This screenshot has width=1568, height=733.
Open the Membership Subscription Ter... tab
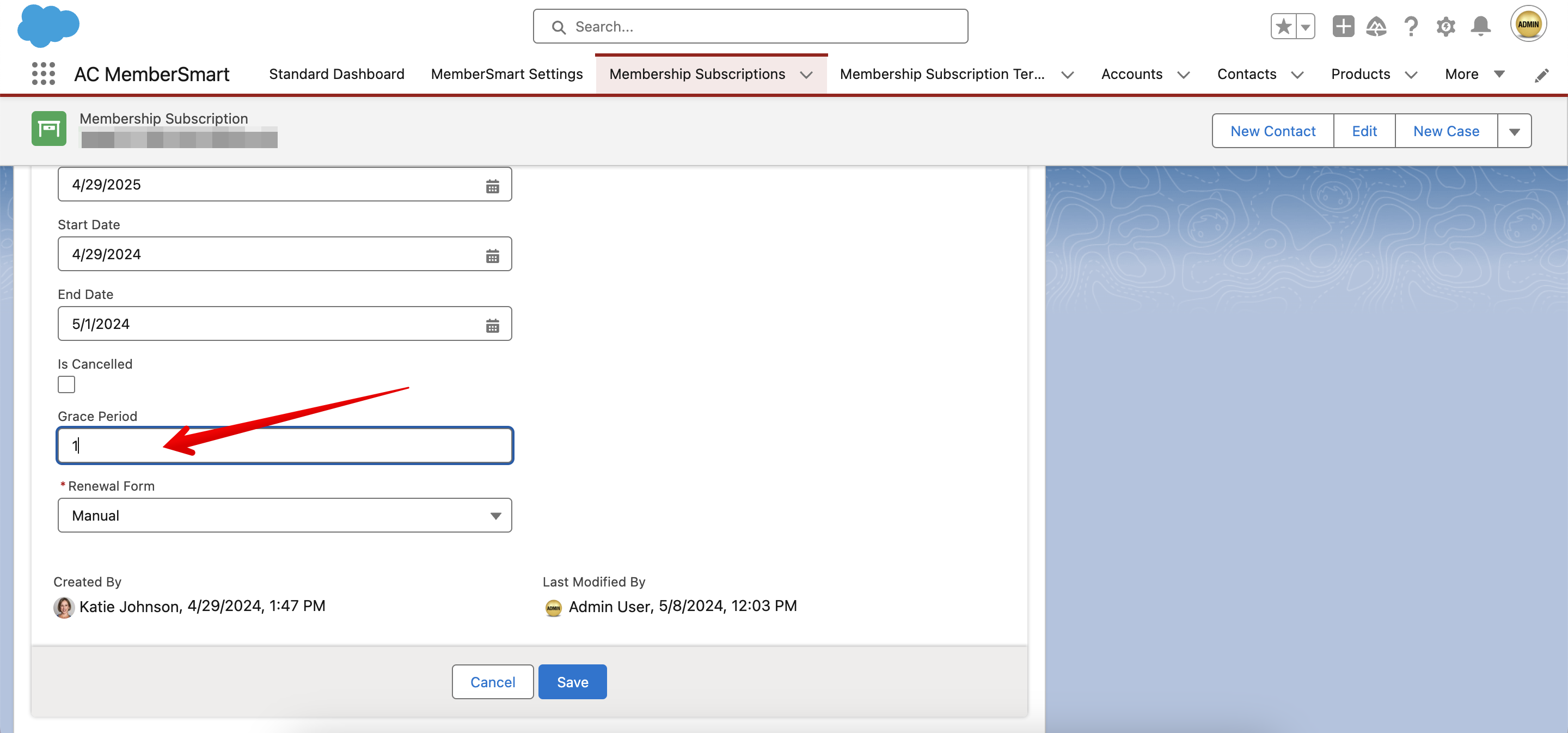pos(942,74)
